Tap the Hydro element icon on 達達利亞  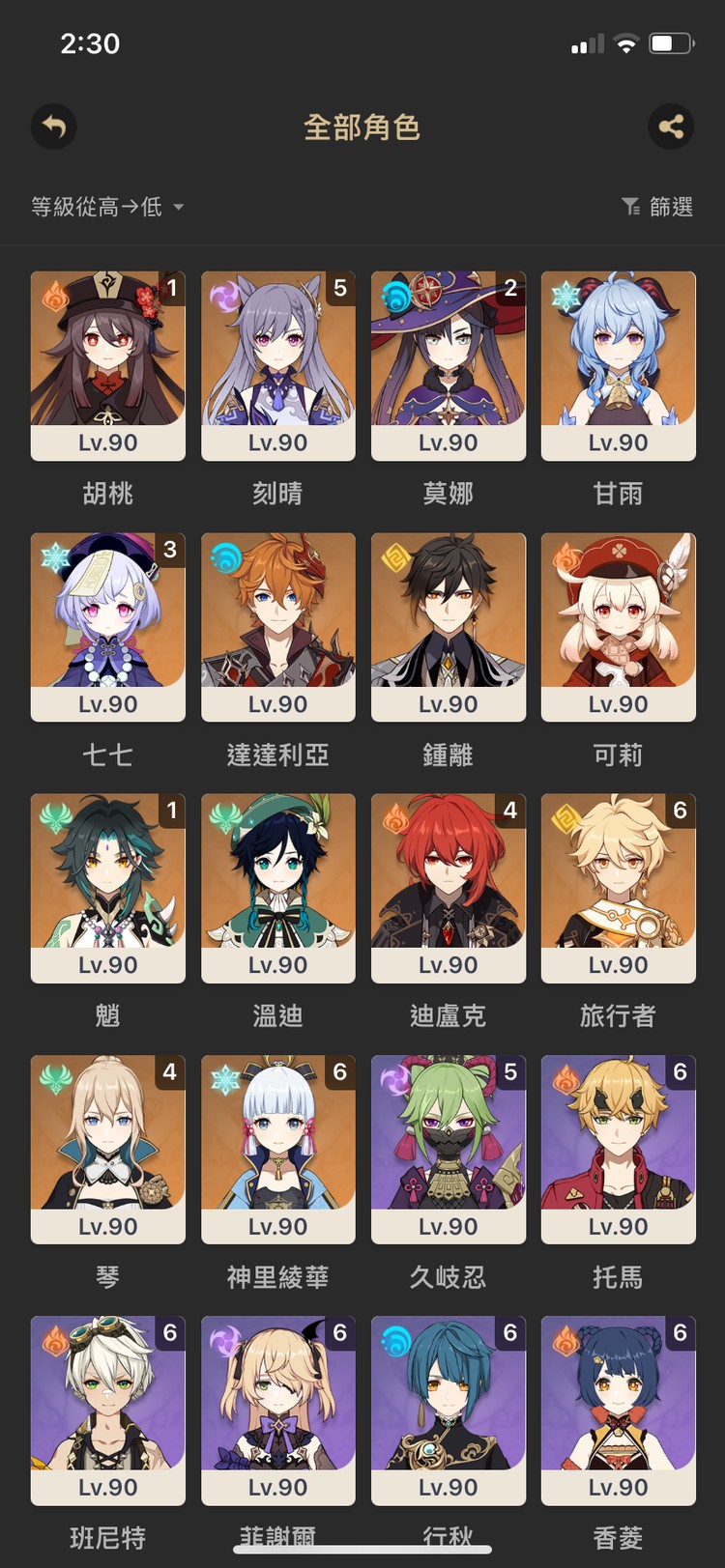point(224,556)
